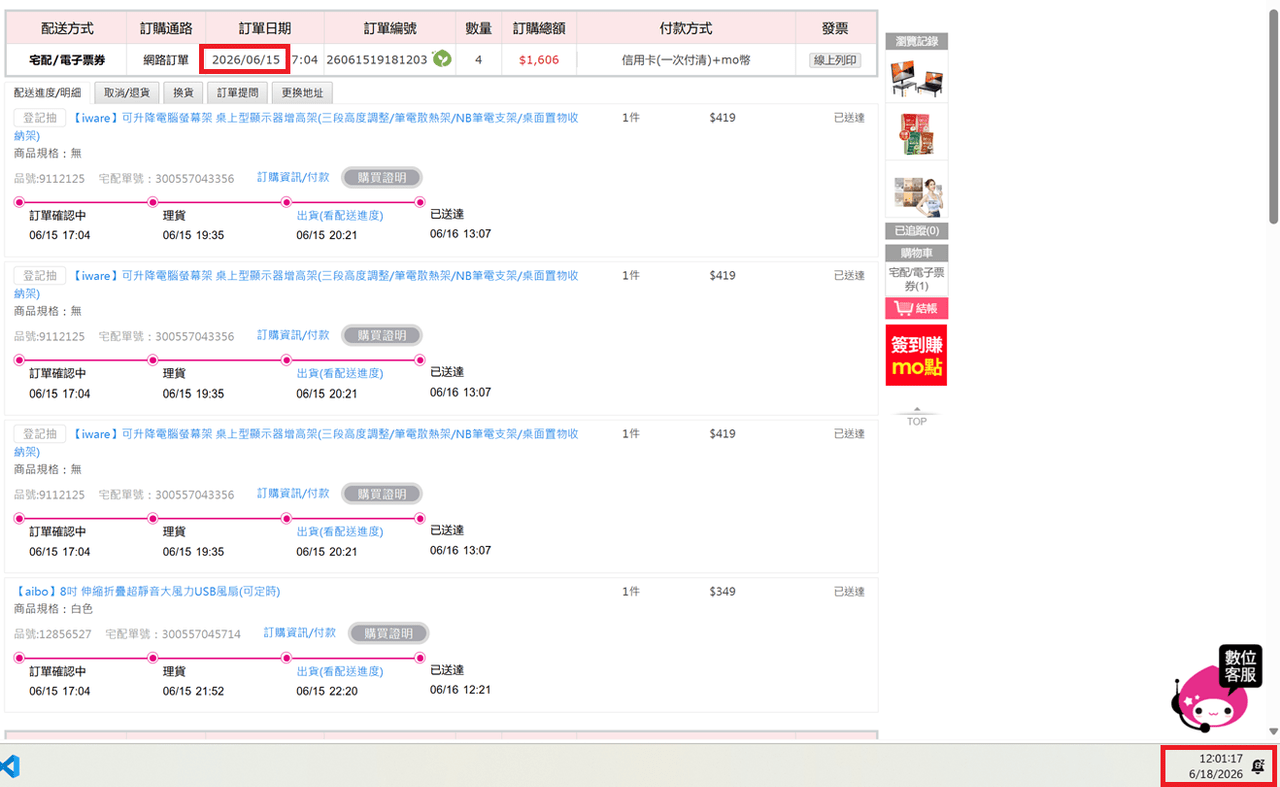
Task: Open the 訂單提問 tab
Action: [238, 93]
